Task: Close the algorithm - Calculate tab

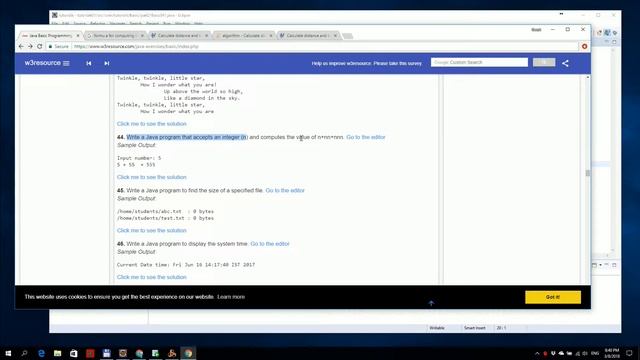Action: 271,36
